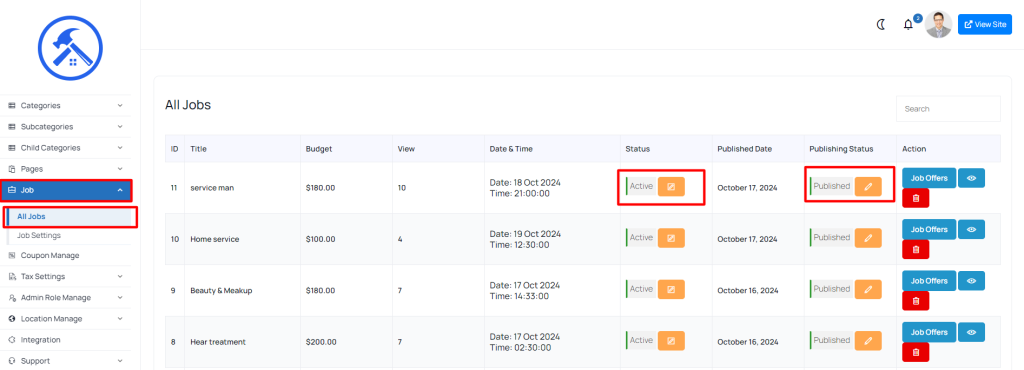The height and width of the screenshot is (370, 1024).
Task: Expand the Categories sidebar menu
Action: [65, 106]
